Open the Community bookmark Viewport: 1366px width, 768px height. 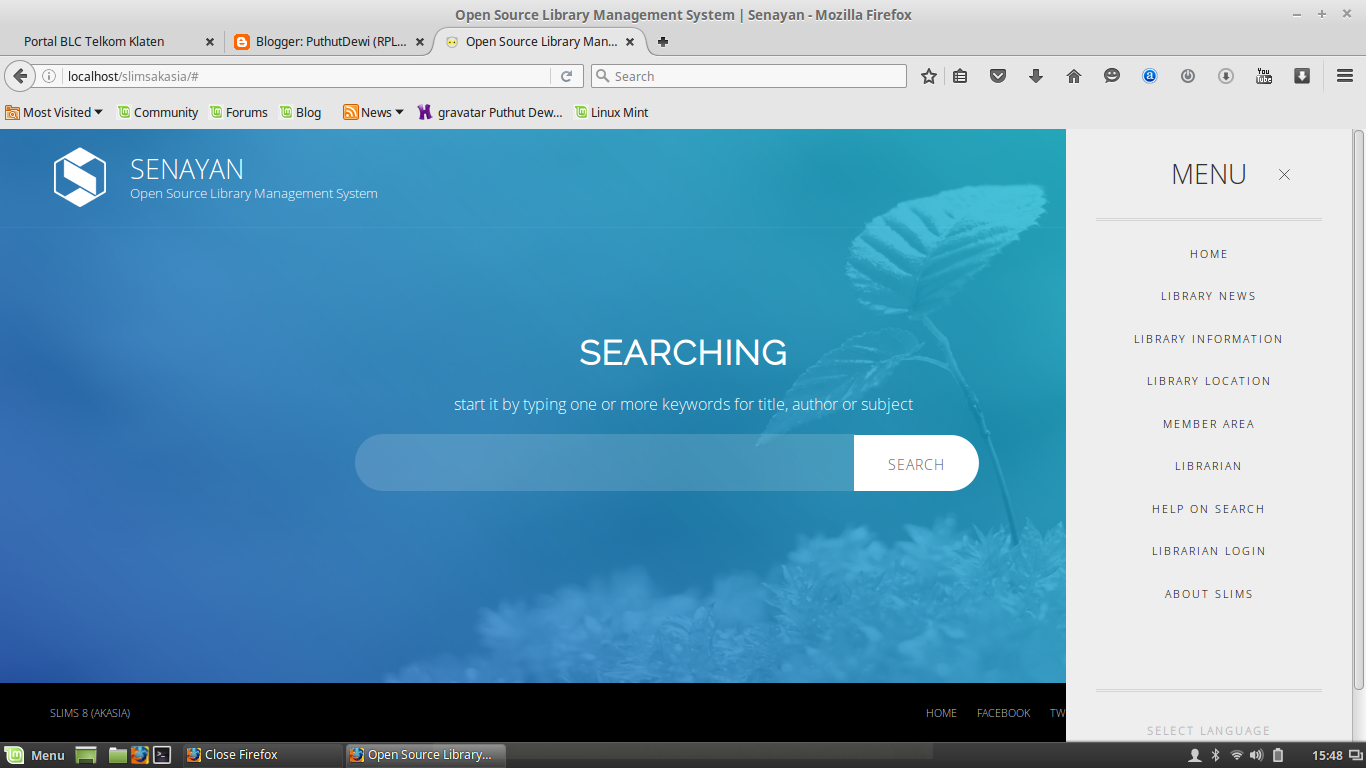click(158, 112)
